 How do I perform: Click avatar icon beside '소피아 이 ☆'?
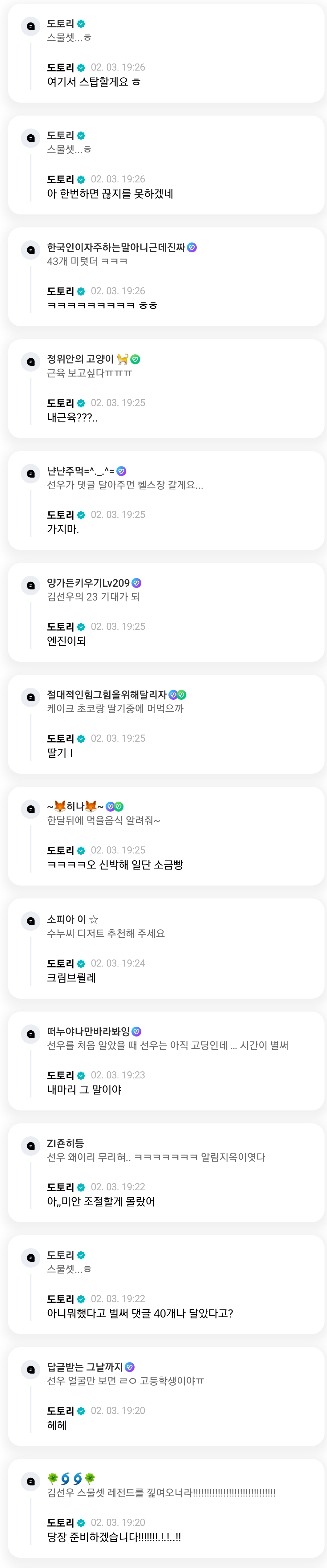click(x=30, y=921)
